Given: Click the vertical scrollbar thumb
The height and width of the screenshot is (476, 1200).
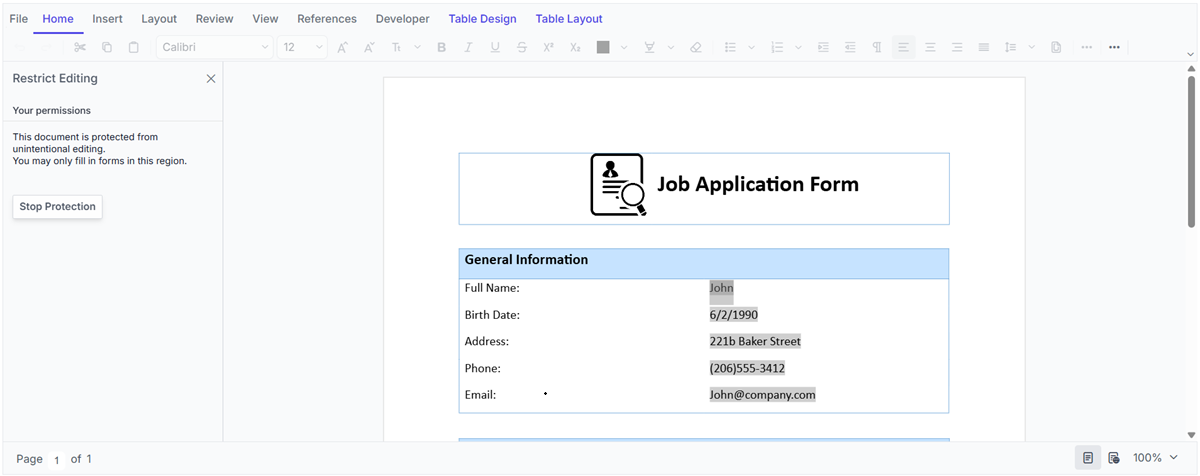Looking at the screenshot, I should tap(1191, 152).
